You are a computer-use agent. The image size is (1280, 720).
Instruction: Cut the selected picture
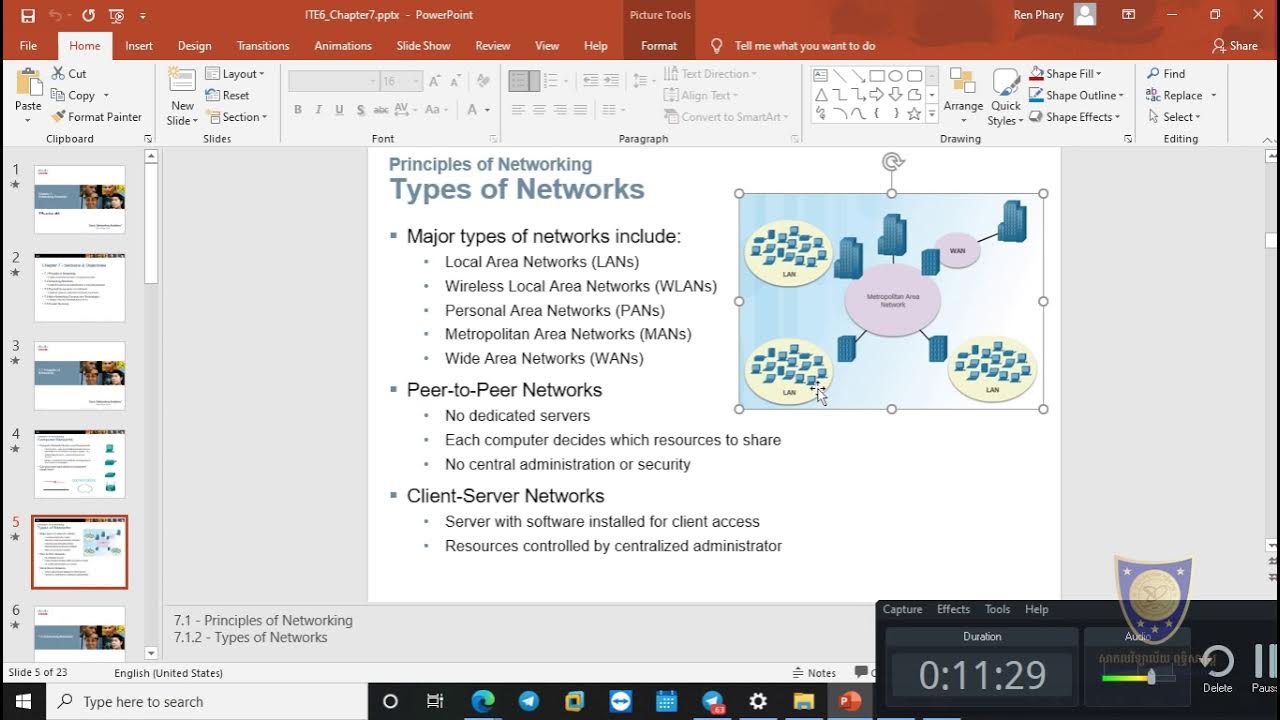click(68, 73)
